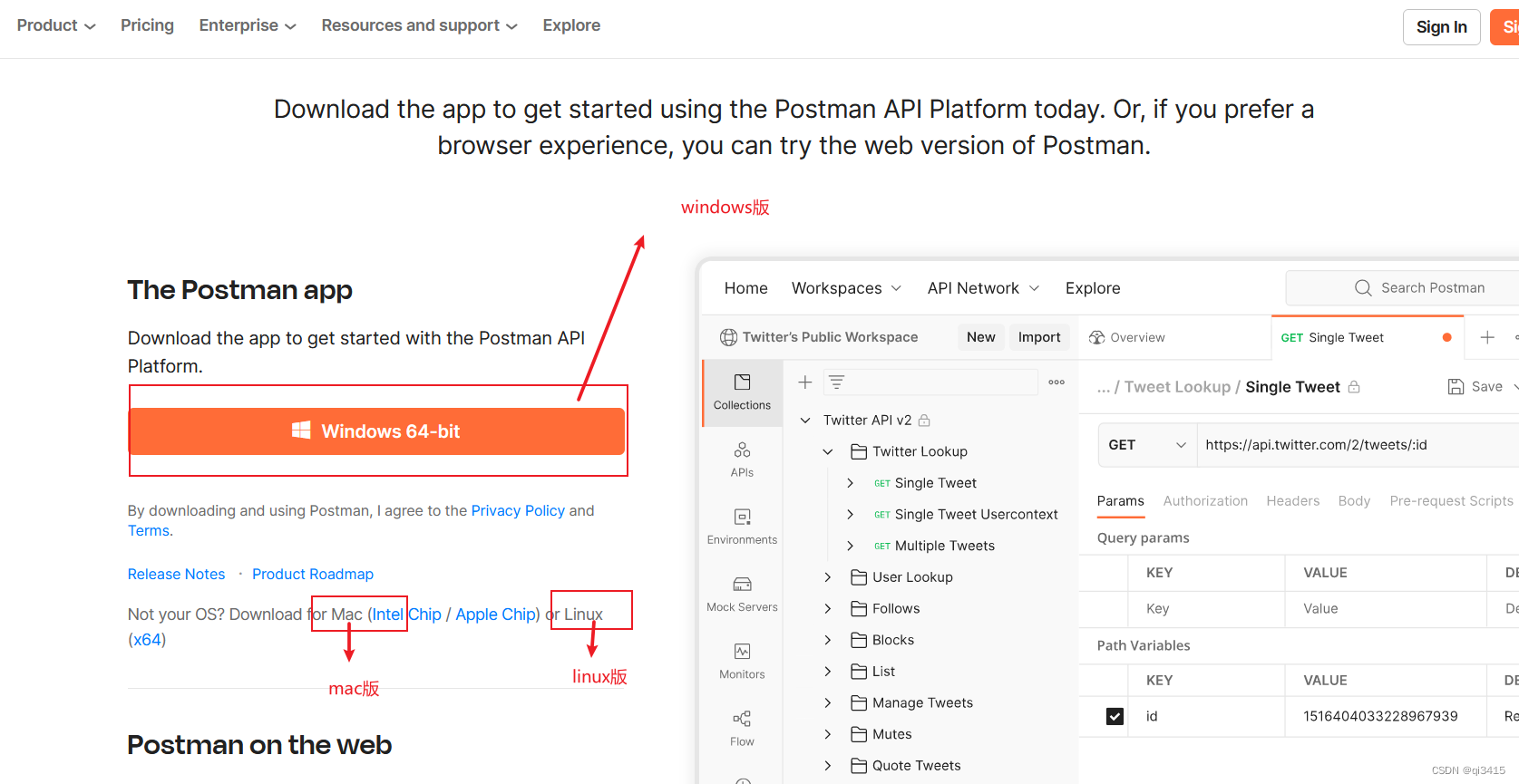1519x784 pixels.
Task: Click the Mutes folder icon
Action: [859, 734]
